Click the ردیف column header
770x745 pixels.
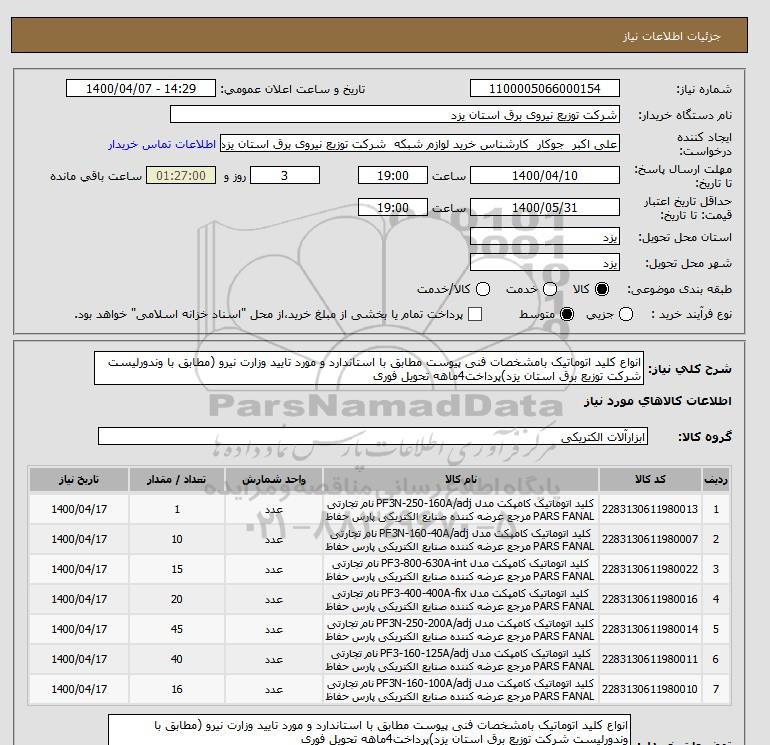(x=715, y=479)
